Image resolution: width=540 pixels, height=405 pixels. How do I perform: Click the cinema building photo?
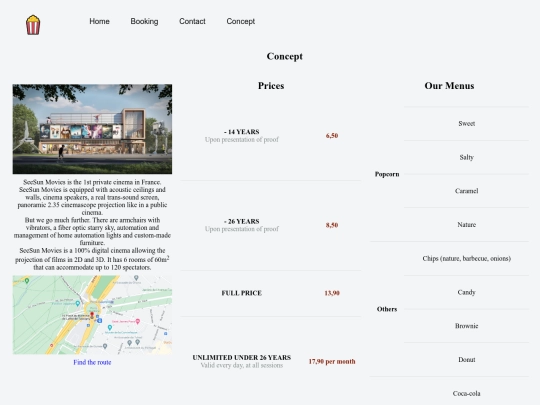pos(92,129)
